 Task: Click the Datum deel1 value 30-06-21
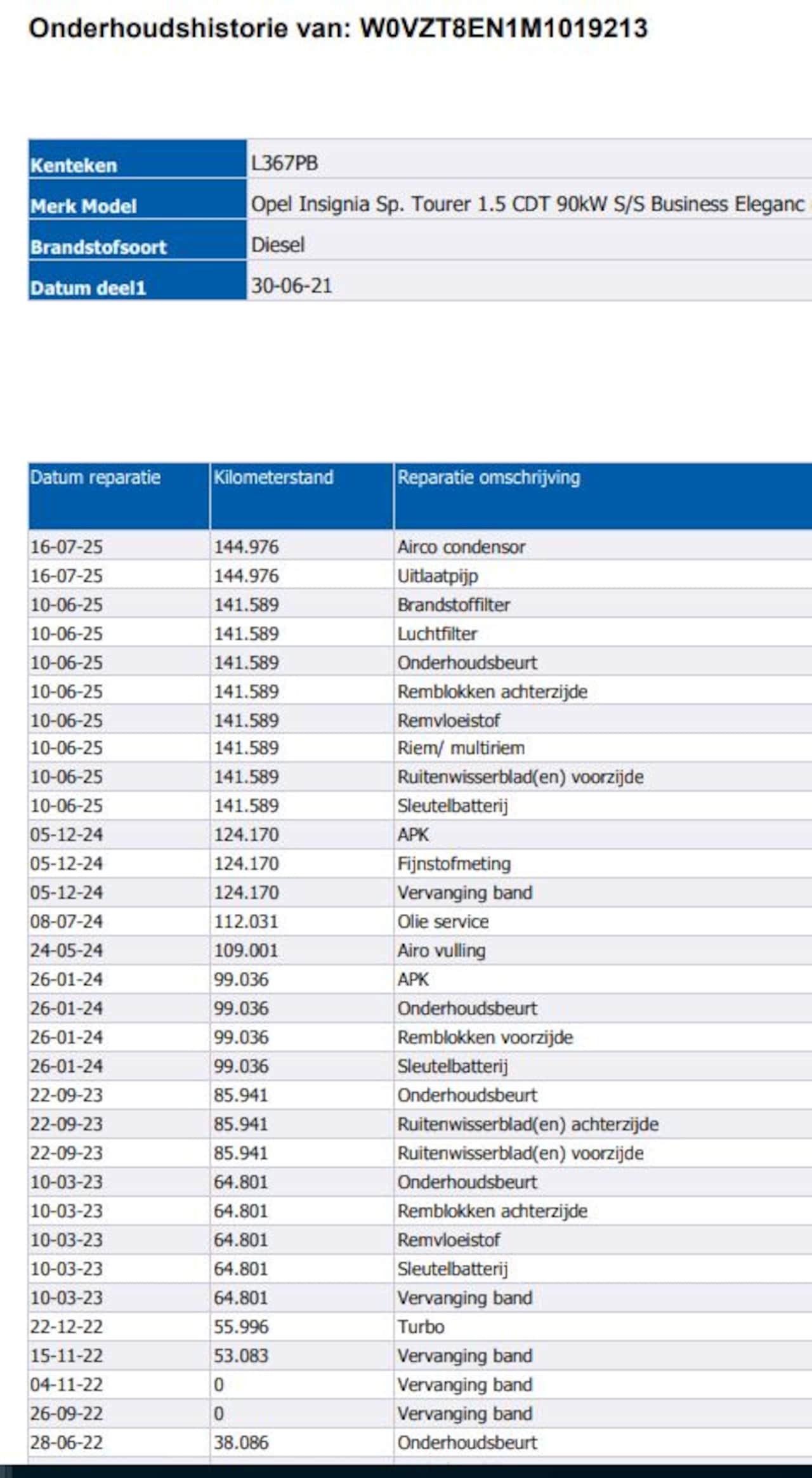(x=292, y=286)
